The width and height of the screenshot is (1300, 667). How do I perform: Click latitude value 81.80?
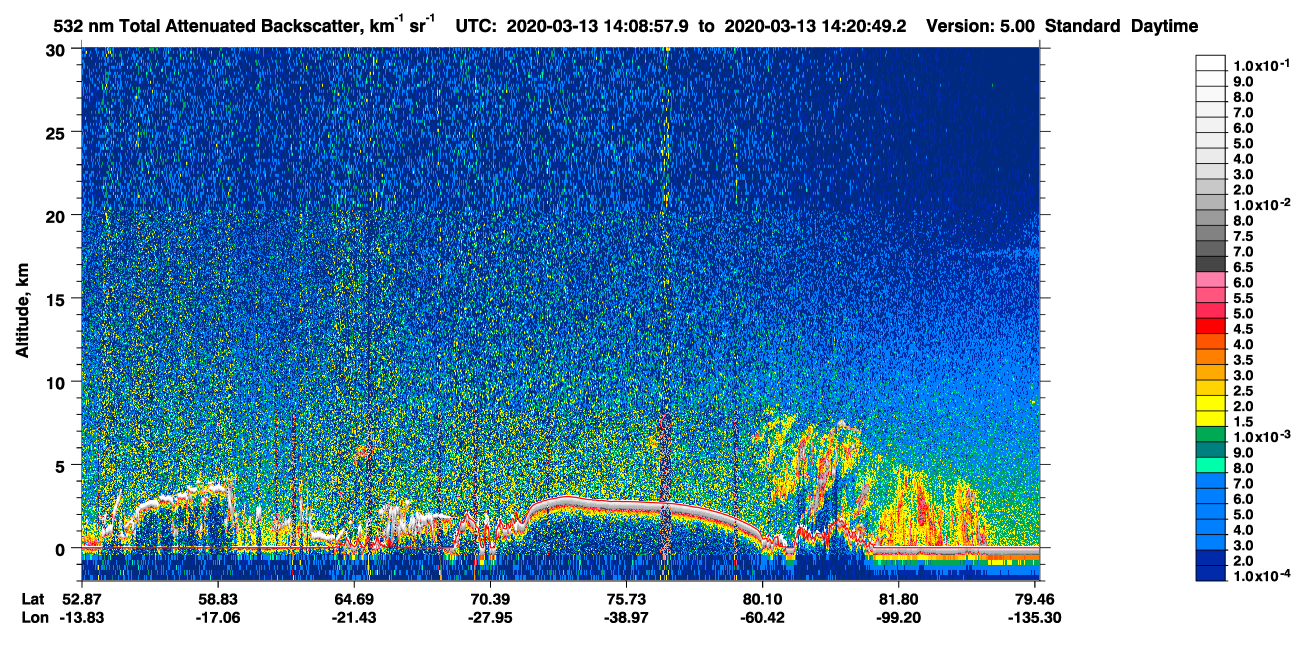tap(899, 599)
